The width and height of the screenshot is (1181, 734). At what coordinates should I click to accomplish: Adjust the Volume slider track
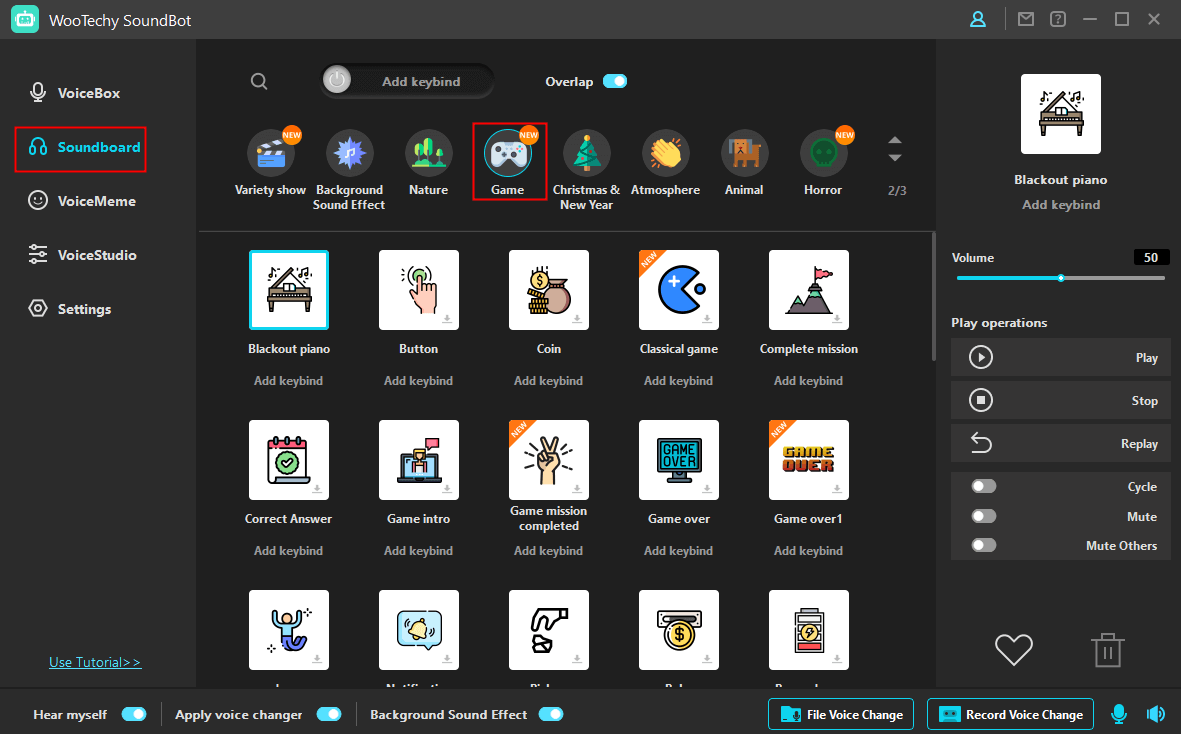pos(1060,278)
